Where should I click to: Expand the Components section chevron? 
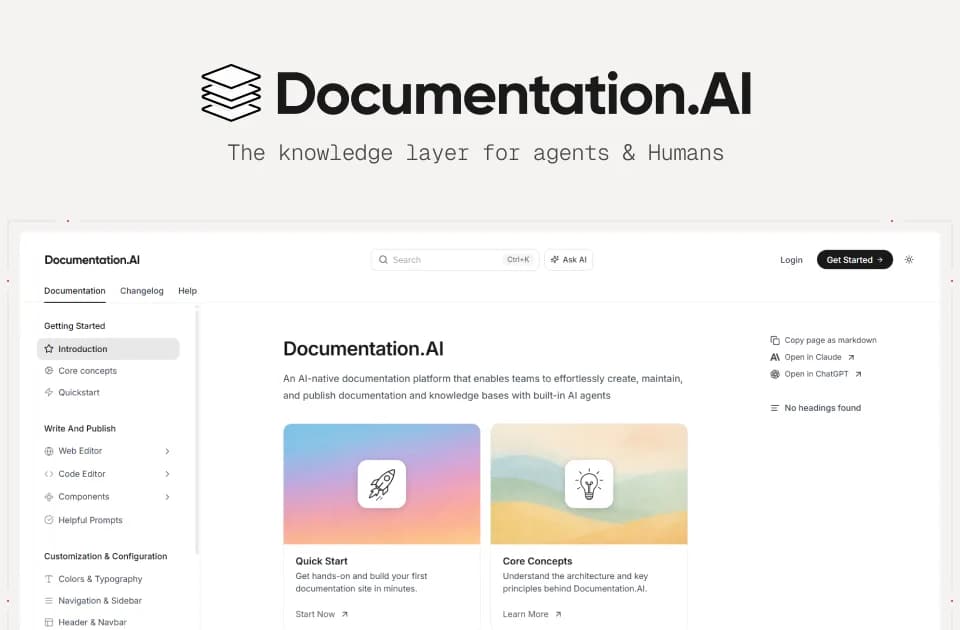pos(167,497)
